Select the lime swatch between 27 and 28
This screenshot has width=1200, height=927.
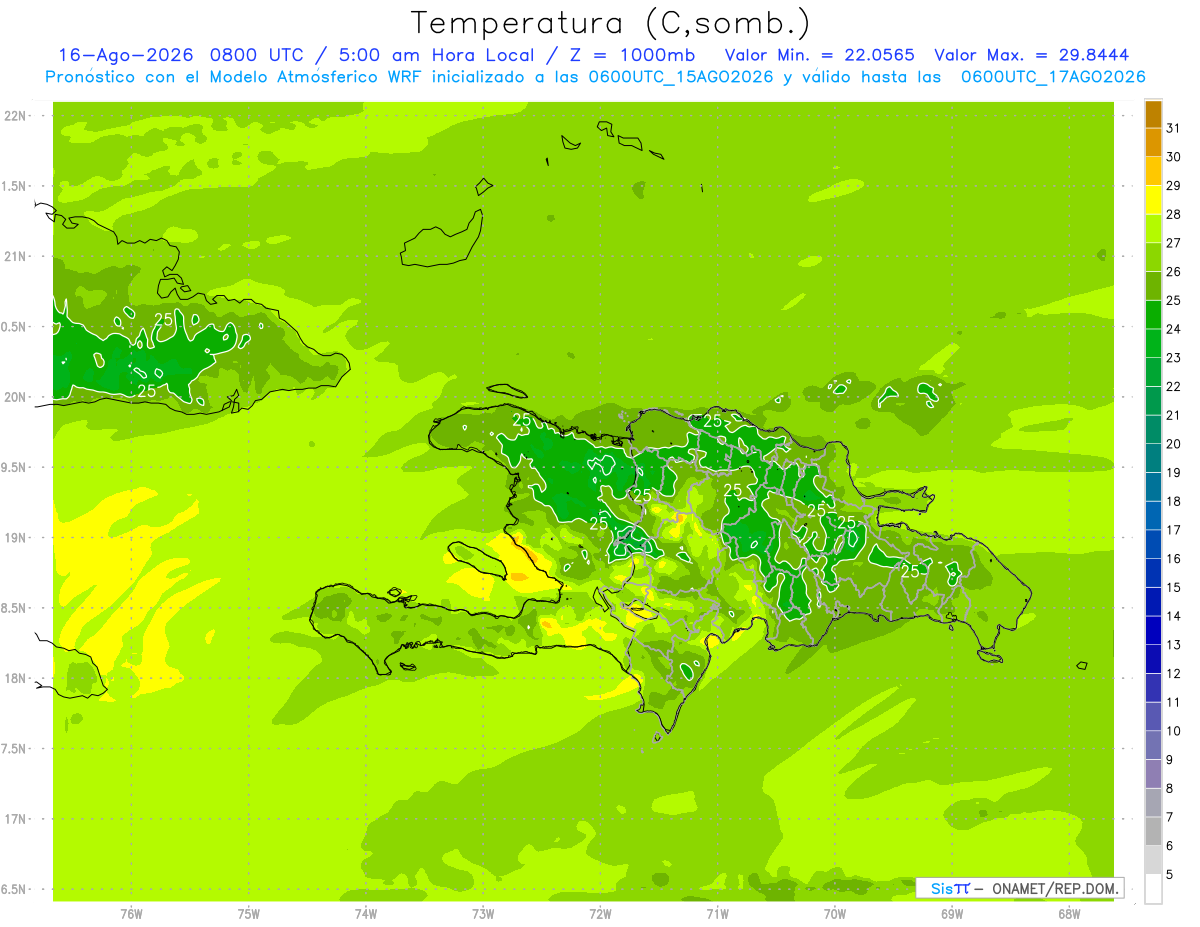(1153, 229)
